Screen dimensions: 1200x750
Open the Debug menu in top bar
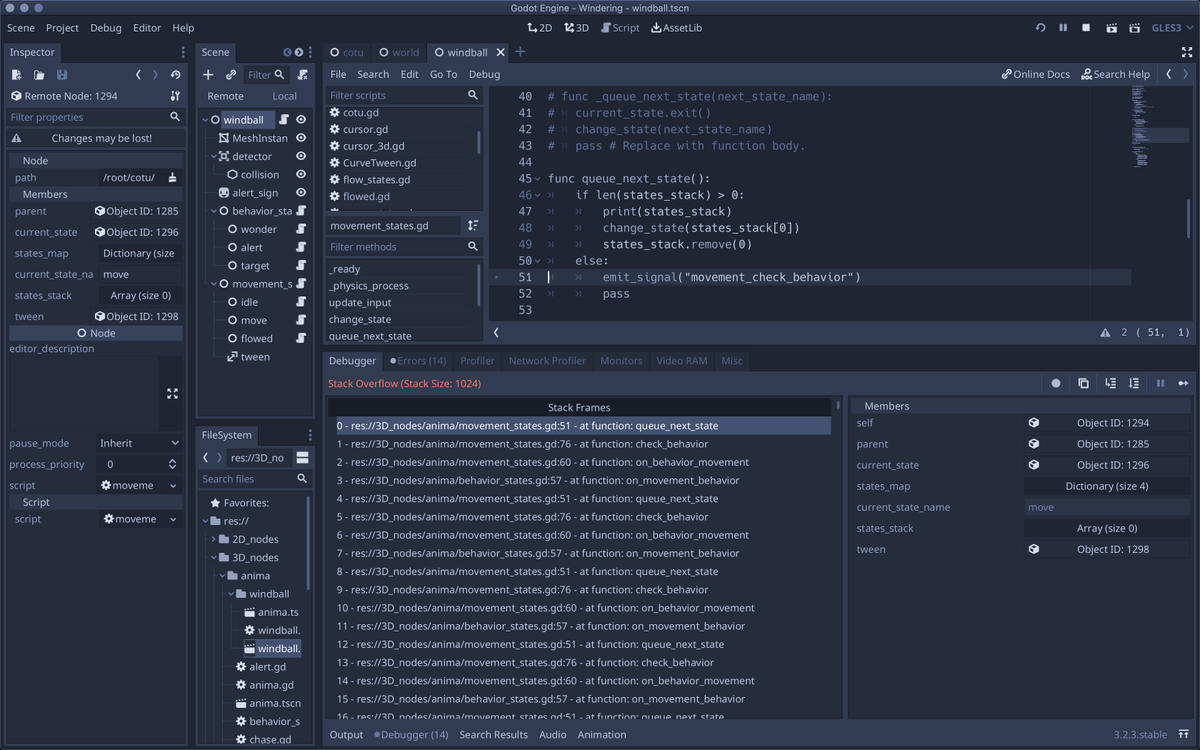tap(106, 28)
